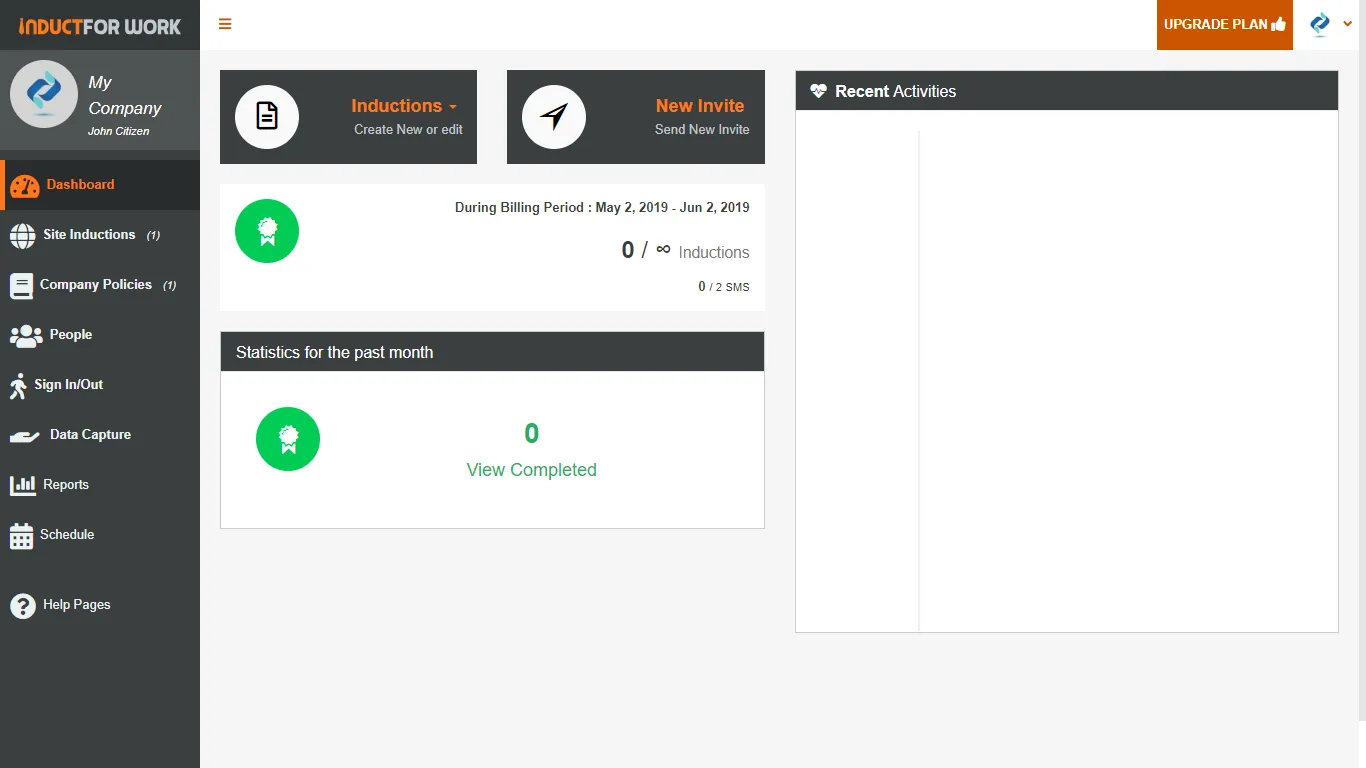
Task: Click the John Citizen user name
Action: tap(119, 131)
